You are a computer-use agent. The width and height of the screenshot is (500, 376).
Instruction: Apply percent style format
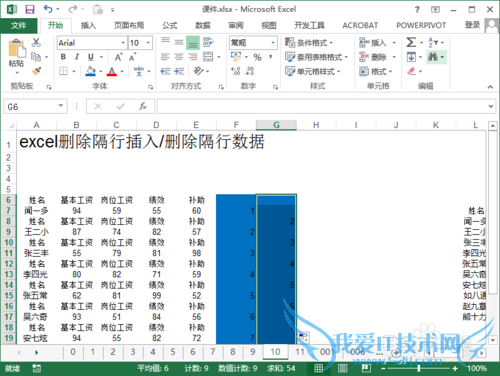(257, 57)
